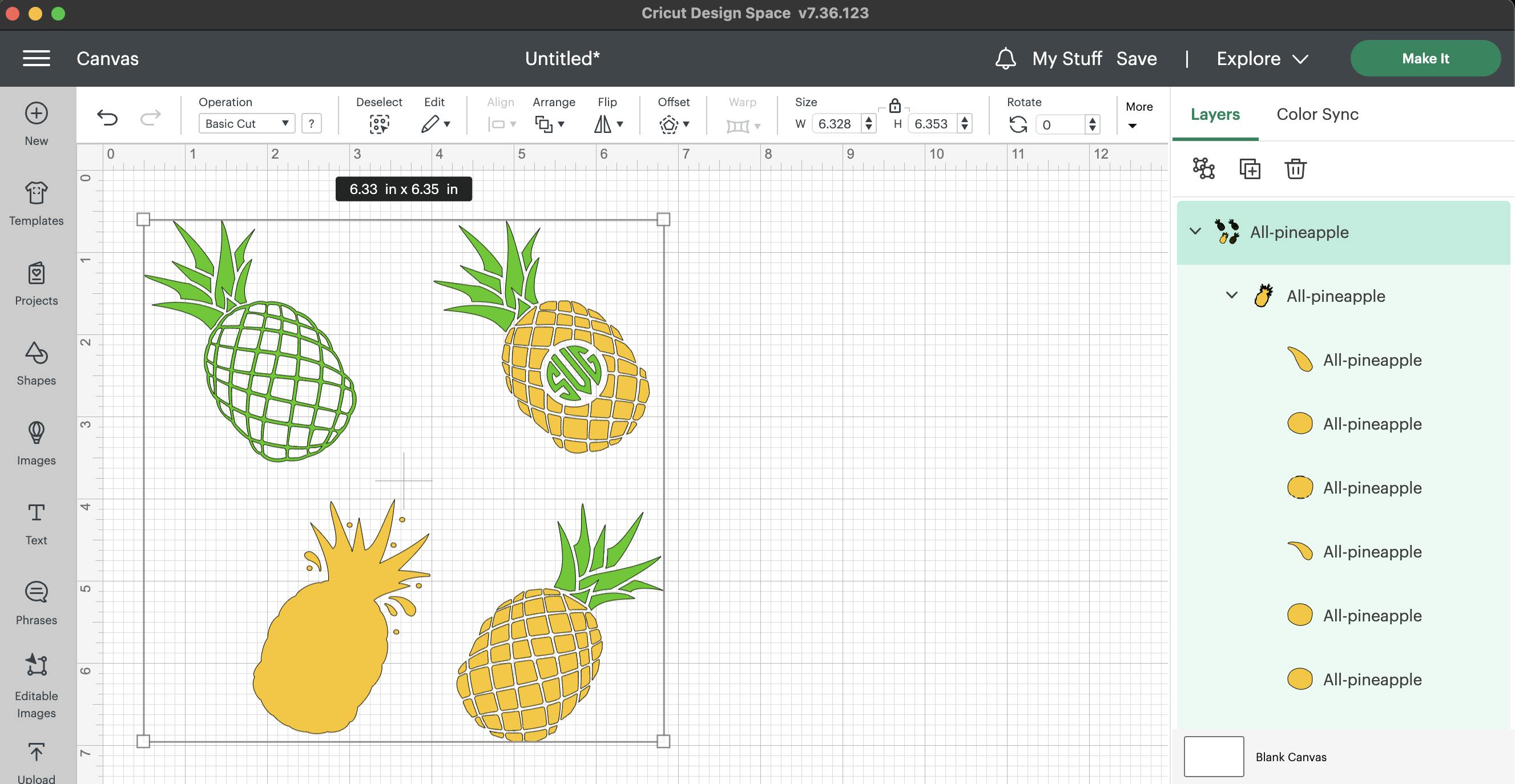The height and width of the screenshot is (784, 1515).
Task: Click the Images lightbulb icon
Action: 36,433
